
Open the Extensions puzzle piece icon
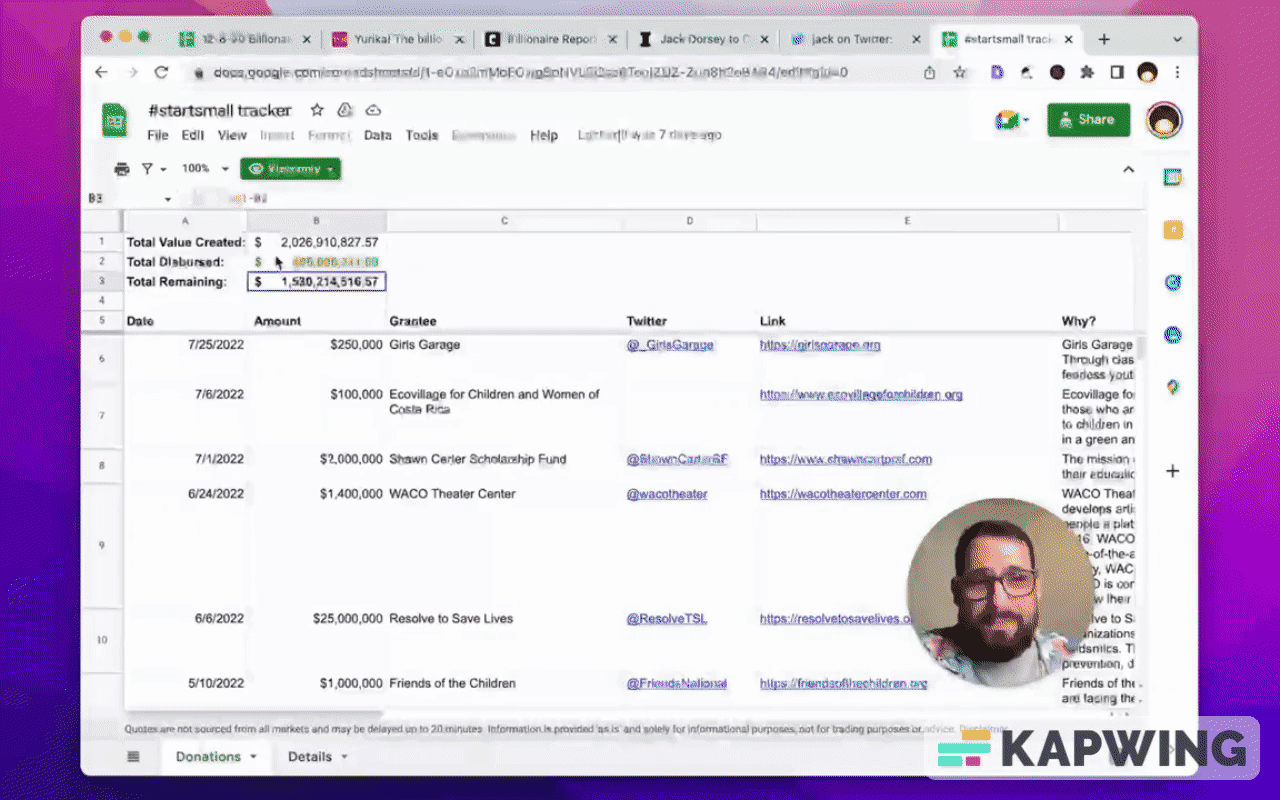point(1087,72)
